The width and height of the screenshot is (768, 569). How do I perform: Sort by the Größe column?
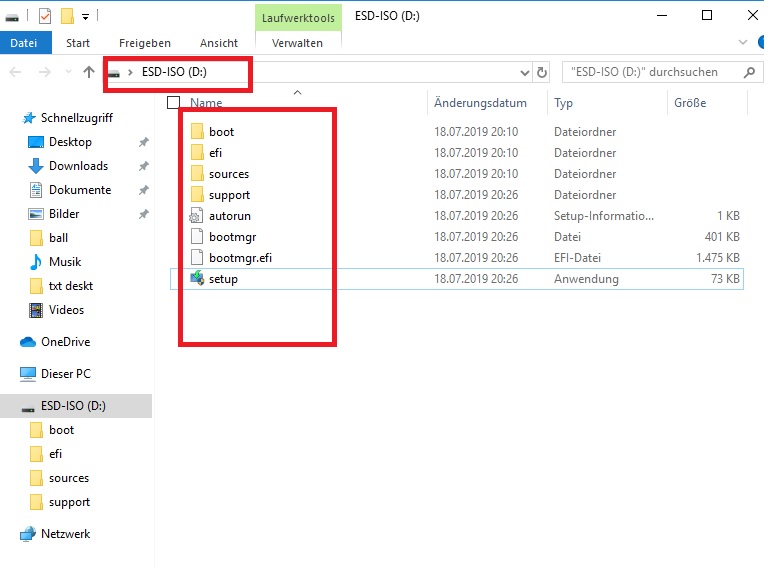pos(690,103)
